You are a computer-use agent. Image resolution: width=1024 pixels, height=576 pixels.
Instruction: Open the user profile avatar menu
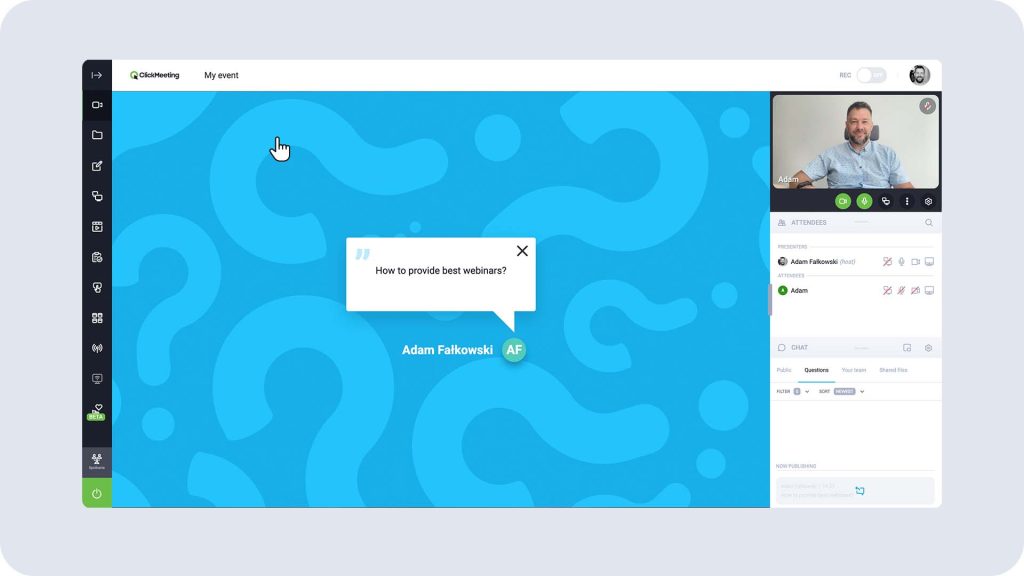[920, 75]
